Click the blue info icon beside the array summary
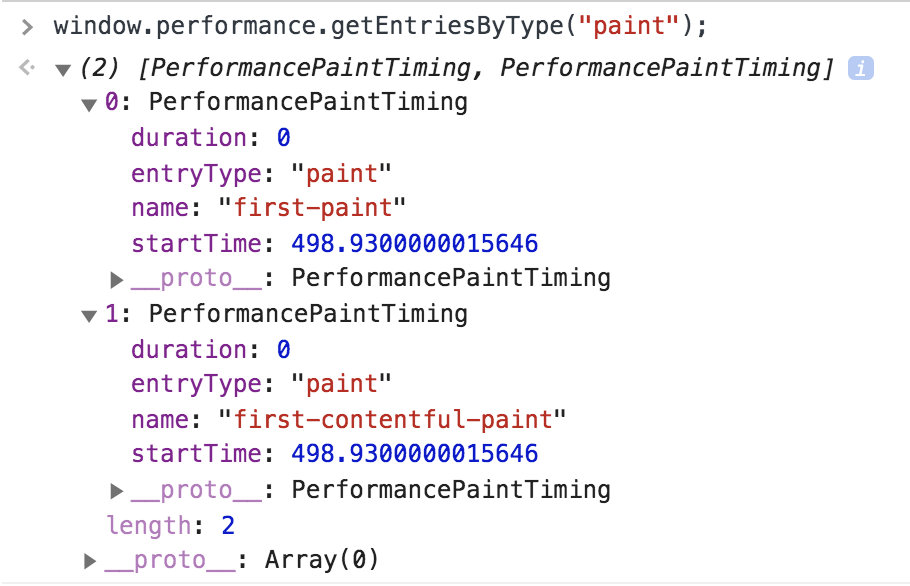 (x=861, y=68)
